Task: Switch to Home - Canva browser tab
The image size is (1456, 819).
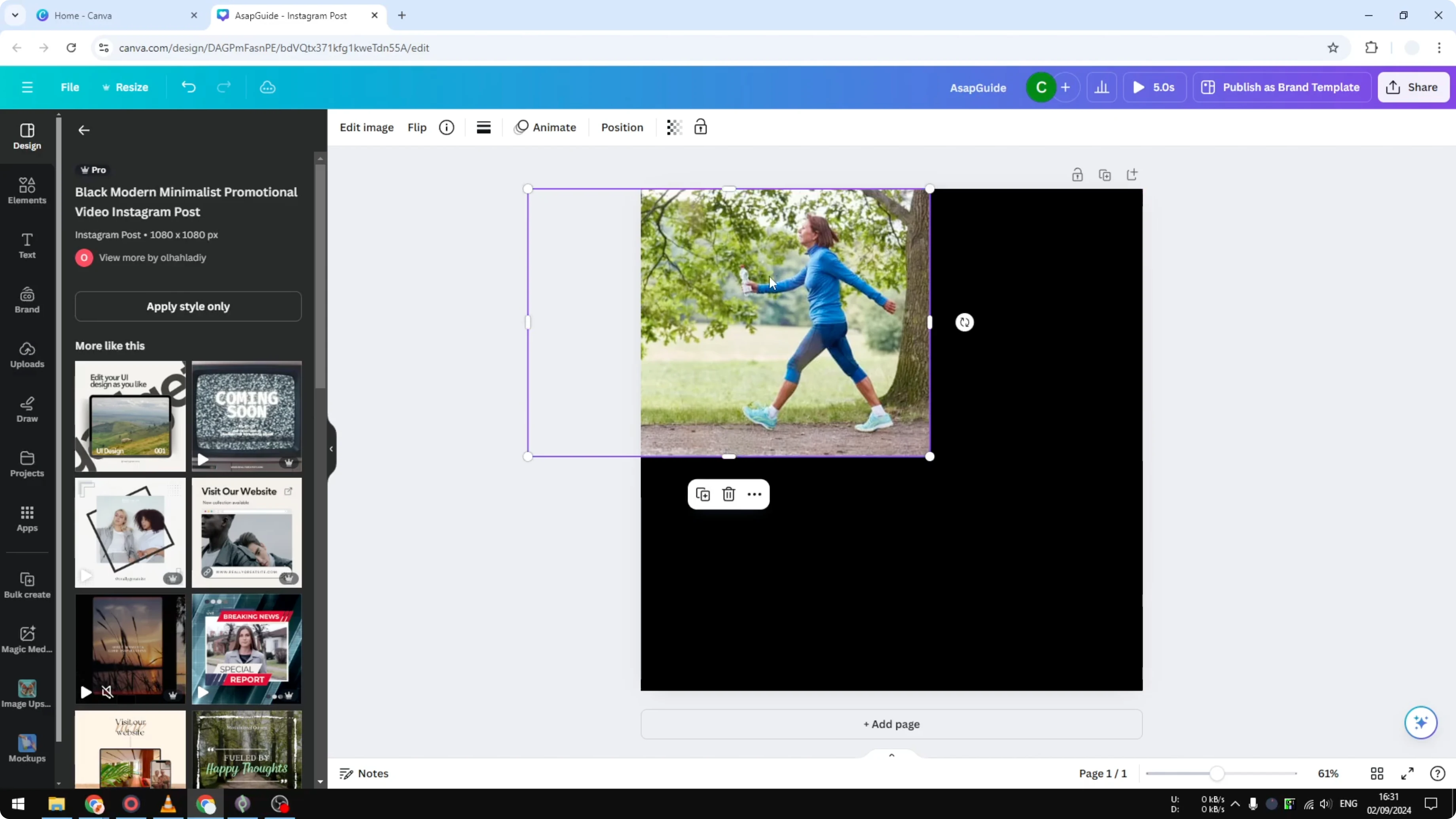Action: (x=117, y=16)
